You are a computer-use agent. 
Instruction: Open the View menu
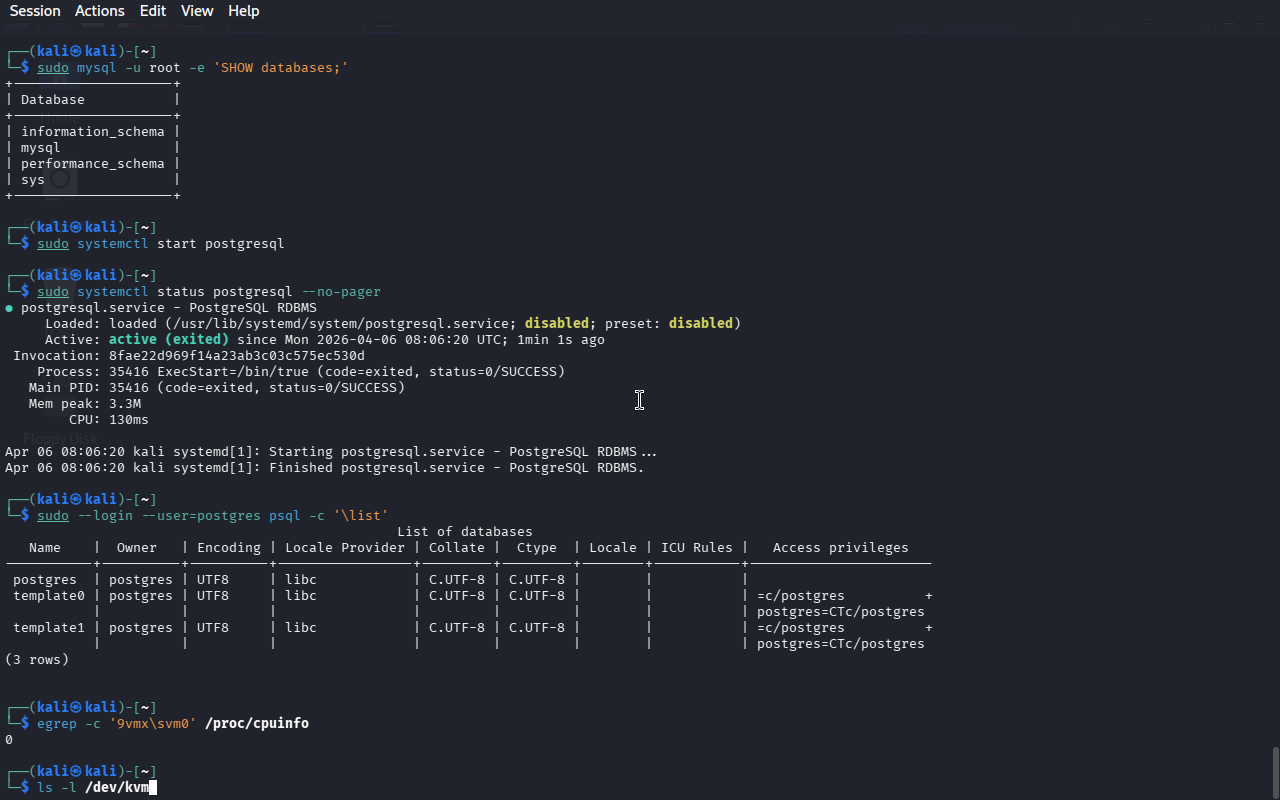pyautogui.click(x=197, y=11)
